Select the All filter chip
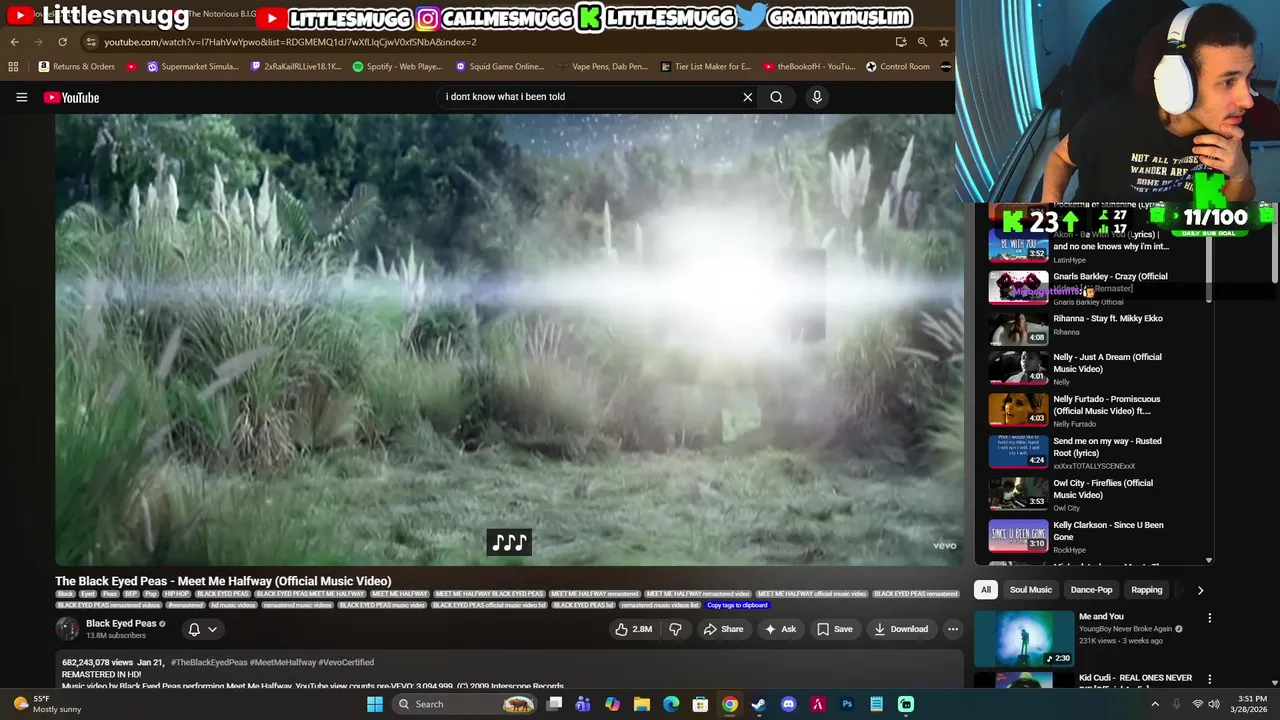Viewport: 1280px width, 720px height. 986,590
